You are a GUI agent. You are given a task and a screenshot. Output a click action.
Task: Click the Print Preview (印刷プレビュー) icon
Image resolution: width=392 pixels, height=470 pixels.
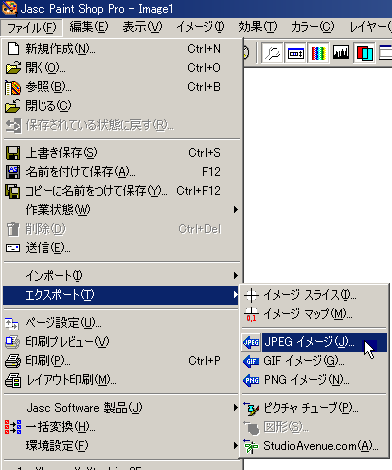pos(13,342)
